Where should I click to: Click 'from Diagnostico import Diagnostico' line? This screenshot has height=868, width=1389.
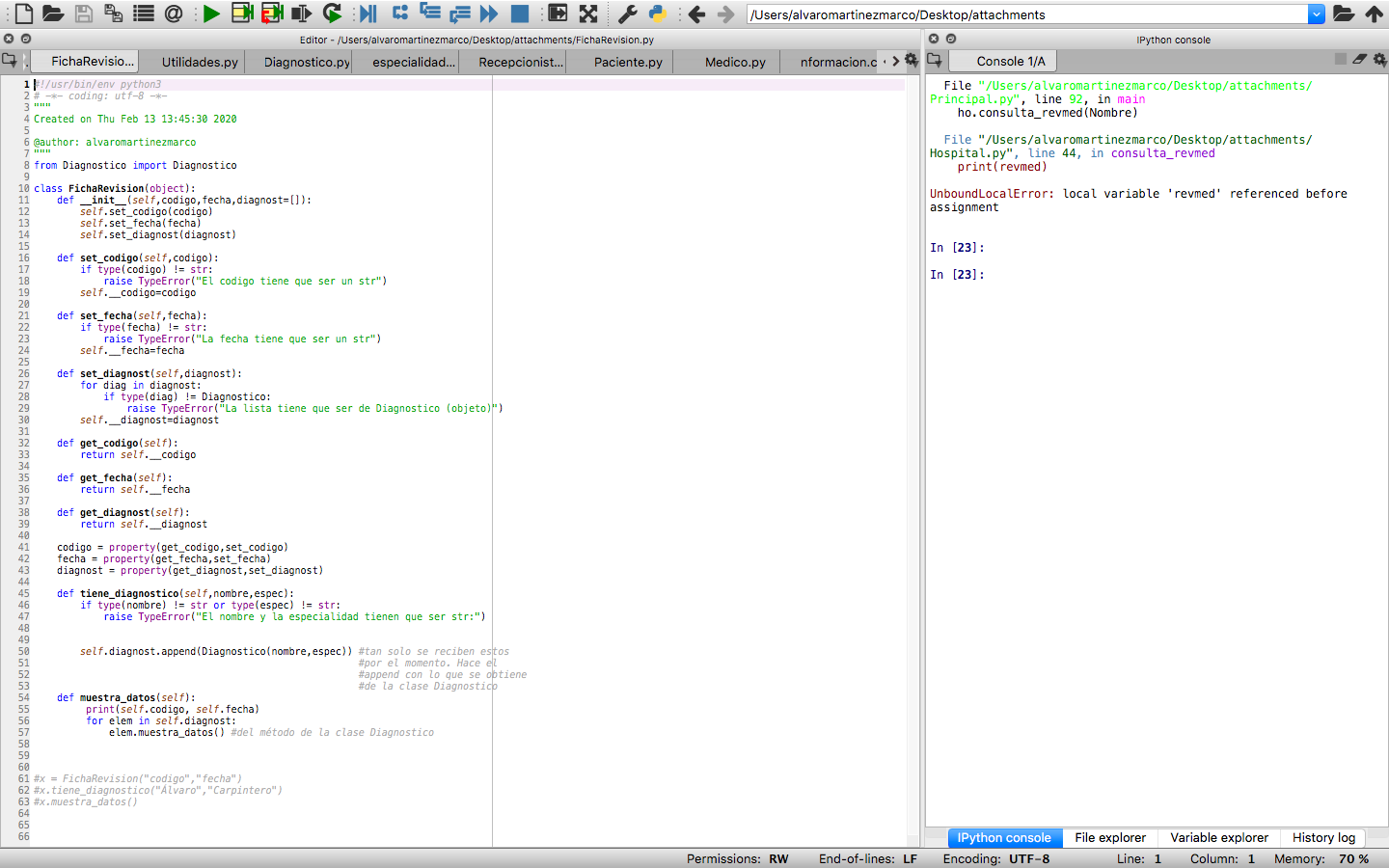tap(135, 166)
